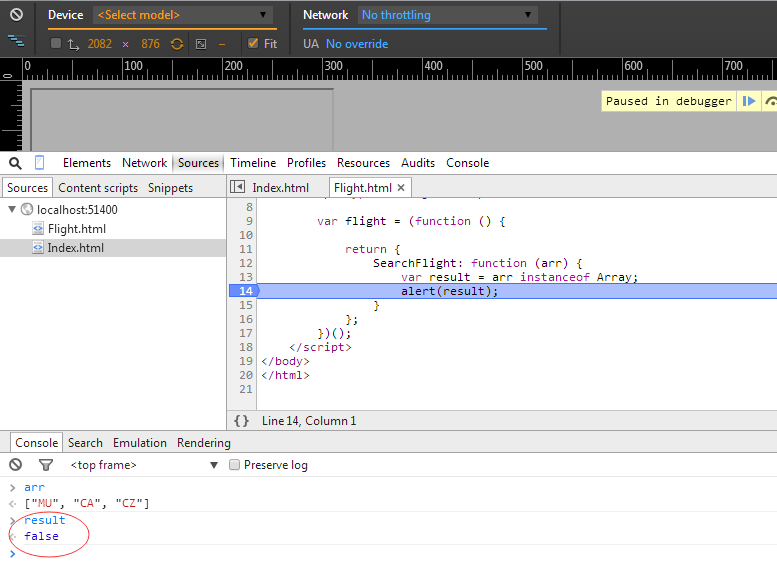Edit the 2082 width value

(100, 44)
